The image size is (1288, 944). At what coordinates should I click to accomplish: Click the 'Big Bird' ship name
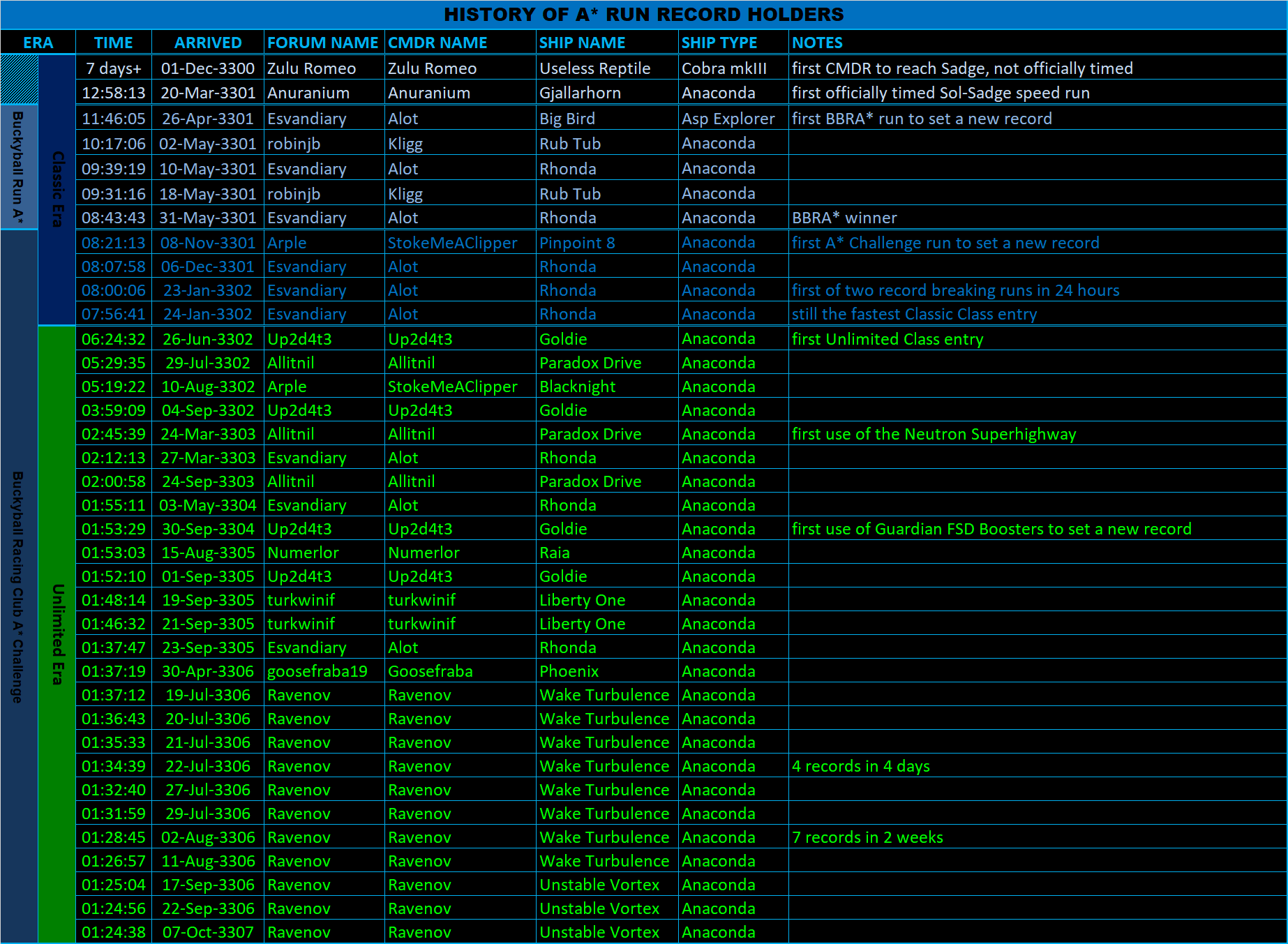(567, 119)
